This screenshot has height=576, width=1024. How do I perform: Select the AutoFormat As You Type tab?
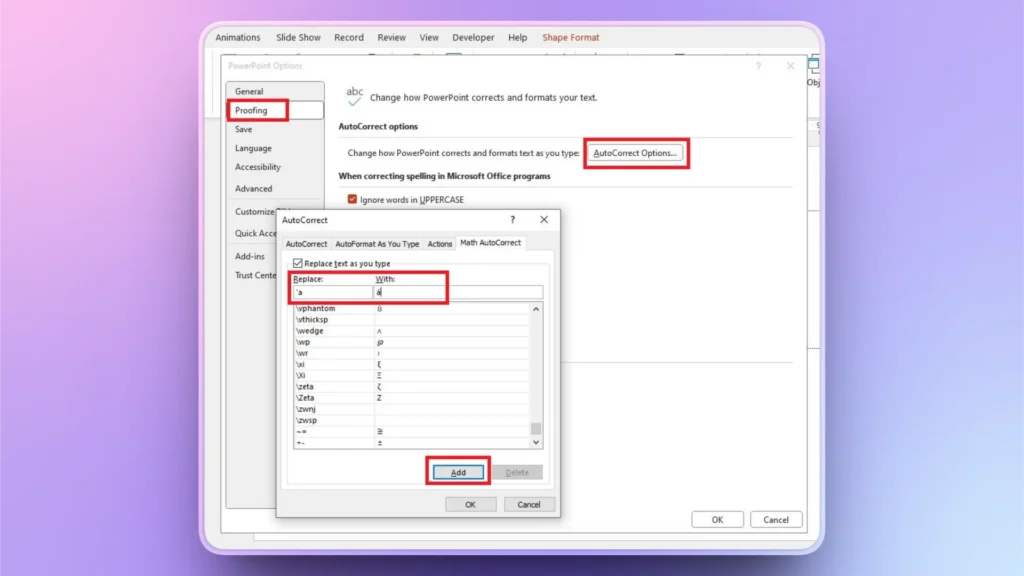(378, 243)
